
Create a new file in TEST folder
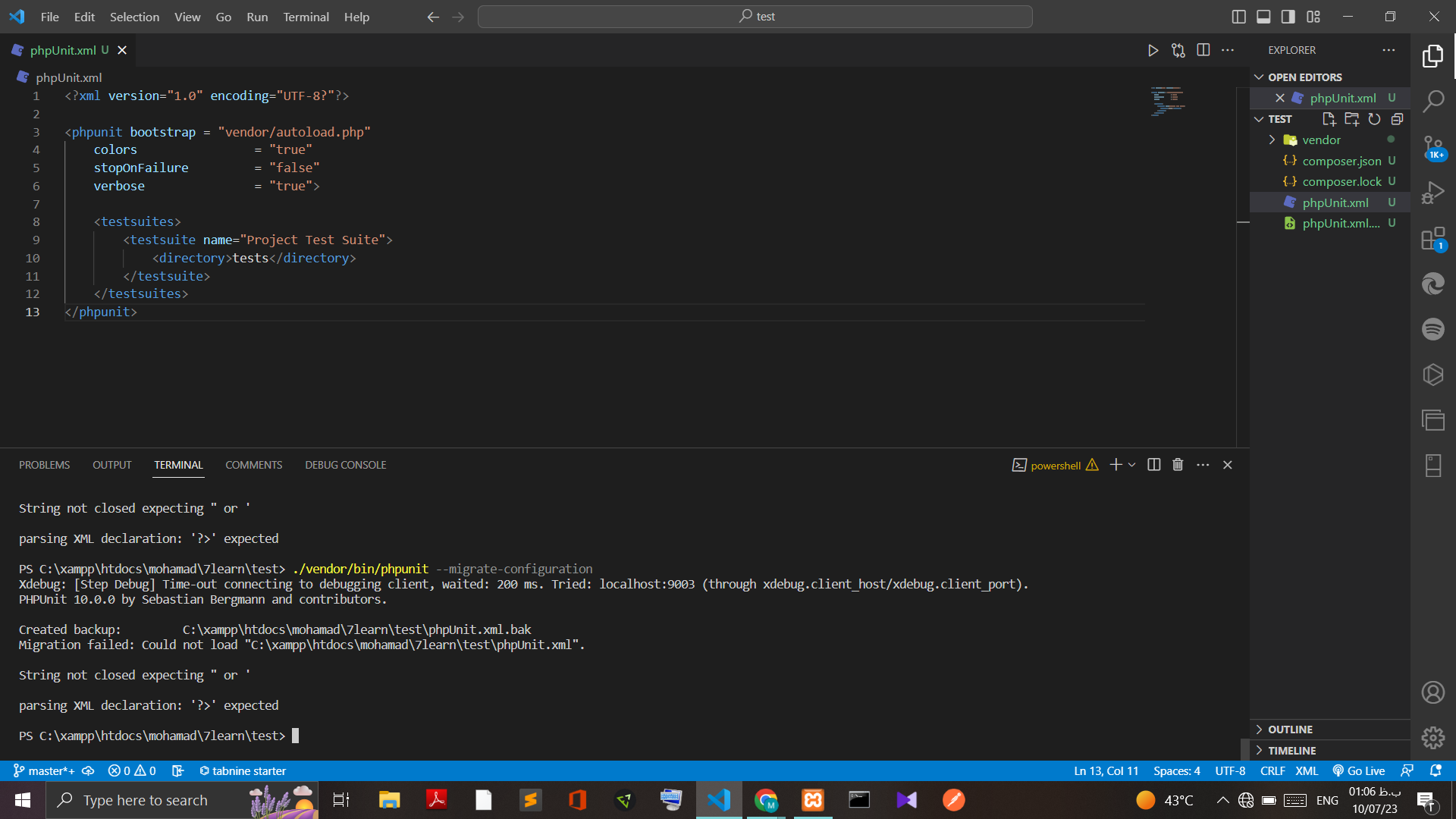(x=1329, y=119)
